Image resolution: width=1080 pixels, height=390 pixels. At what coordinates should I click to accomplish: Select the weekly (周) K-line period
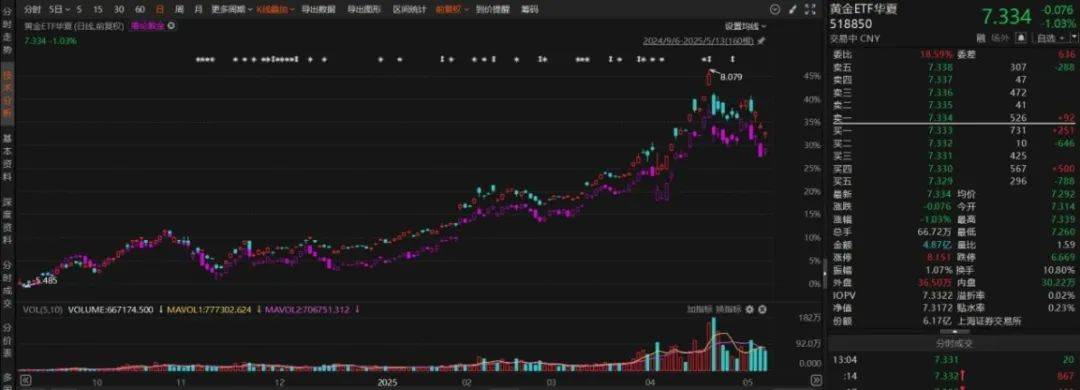[x=179, y=10]
